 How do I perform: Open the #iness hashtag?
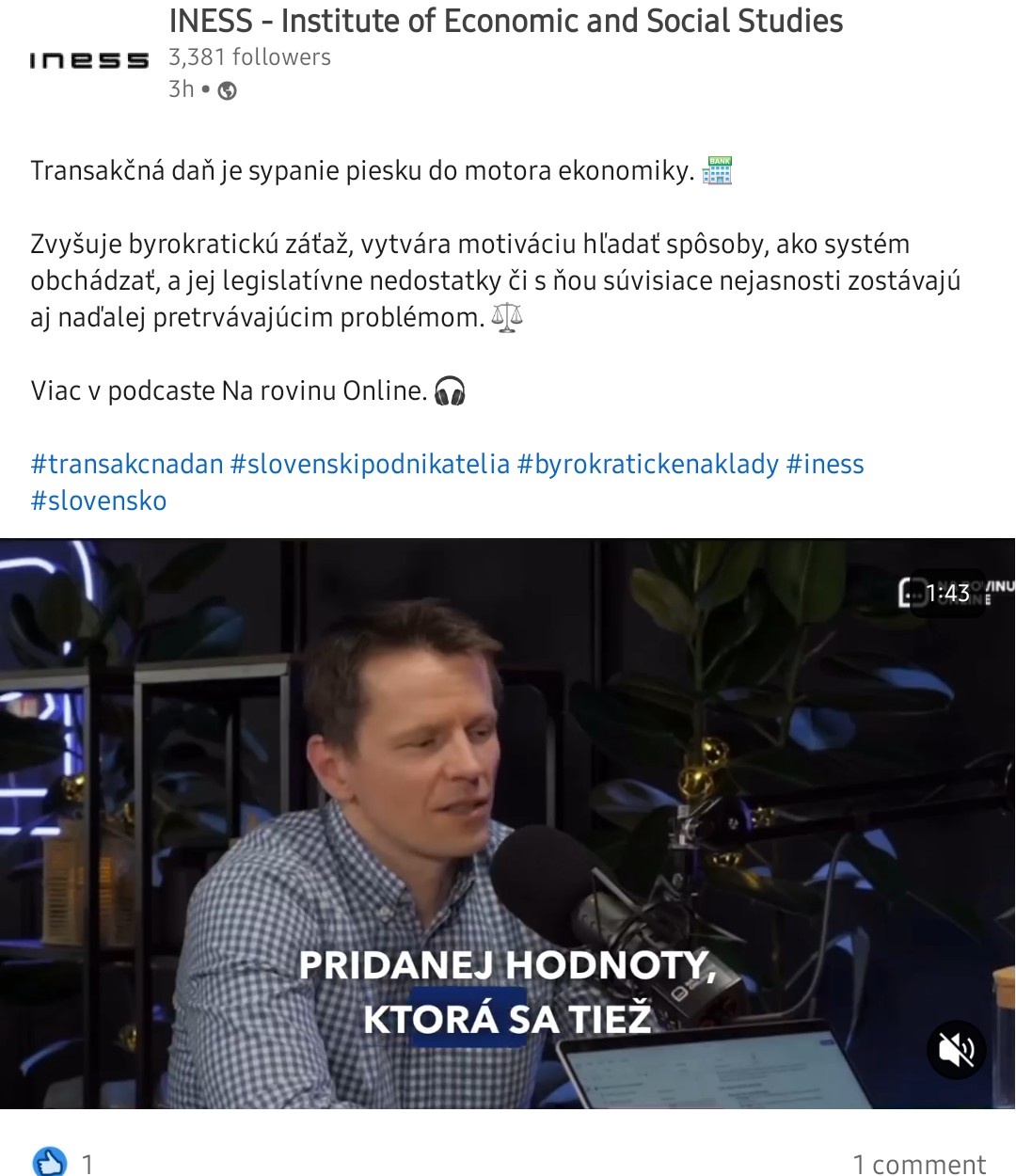point(825,464)
